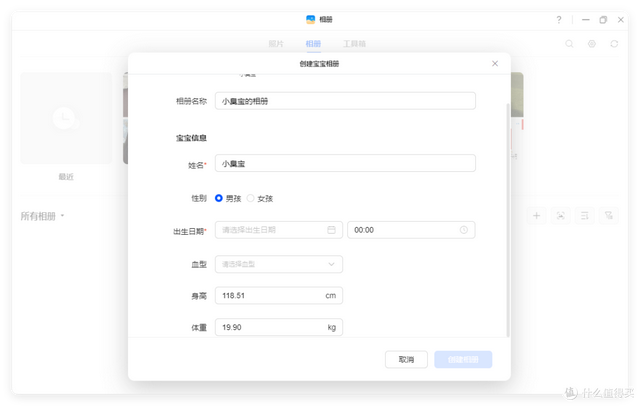Click the plus add album icon
The height and width of the screenshot is (406, 640).
[536, 215]
